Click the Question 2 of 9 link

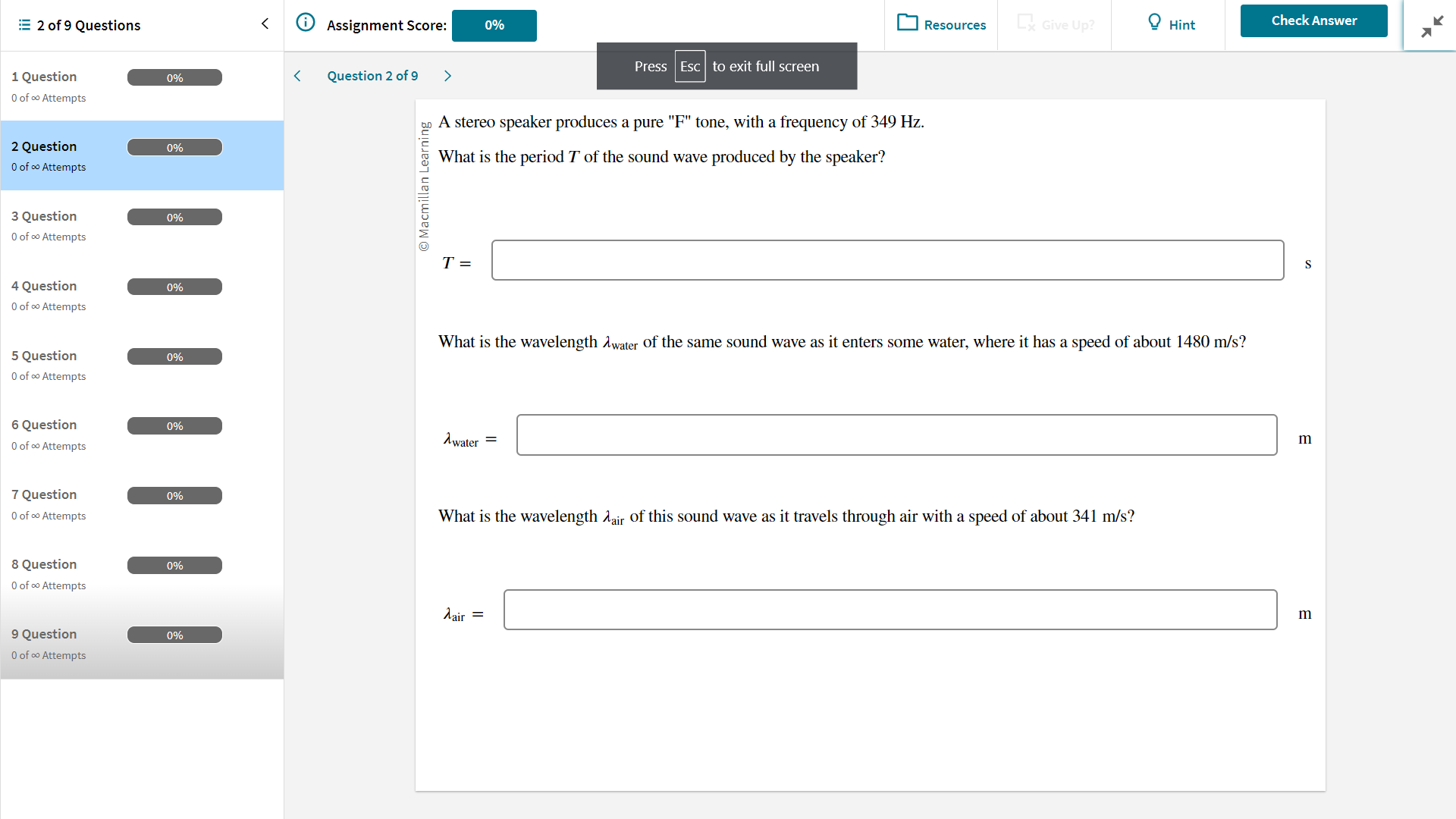pyautogui.click(x=372, y=76)
